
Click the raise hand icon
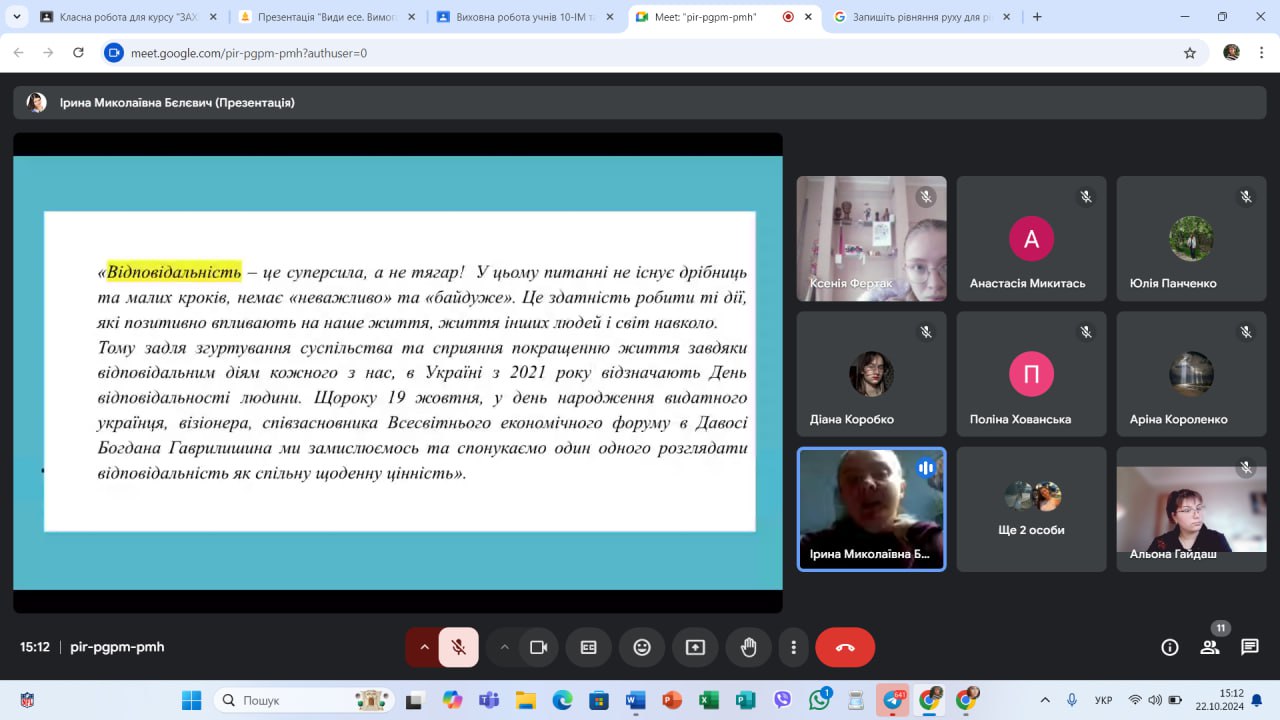748,647
